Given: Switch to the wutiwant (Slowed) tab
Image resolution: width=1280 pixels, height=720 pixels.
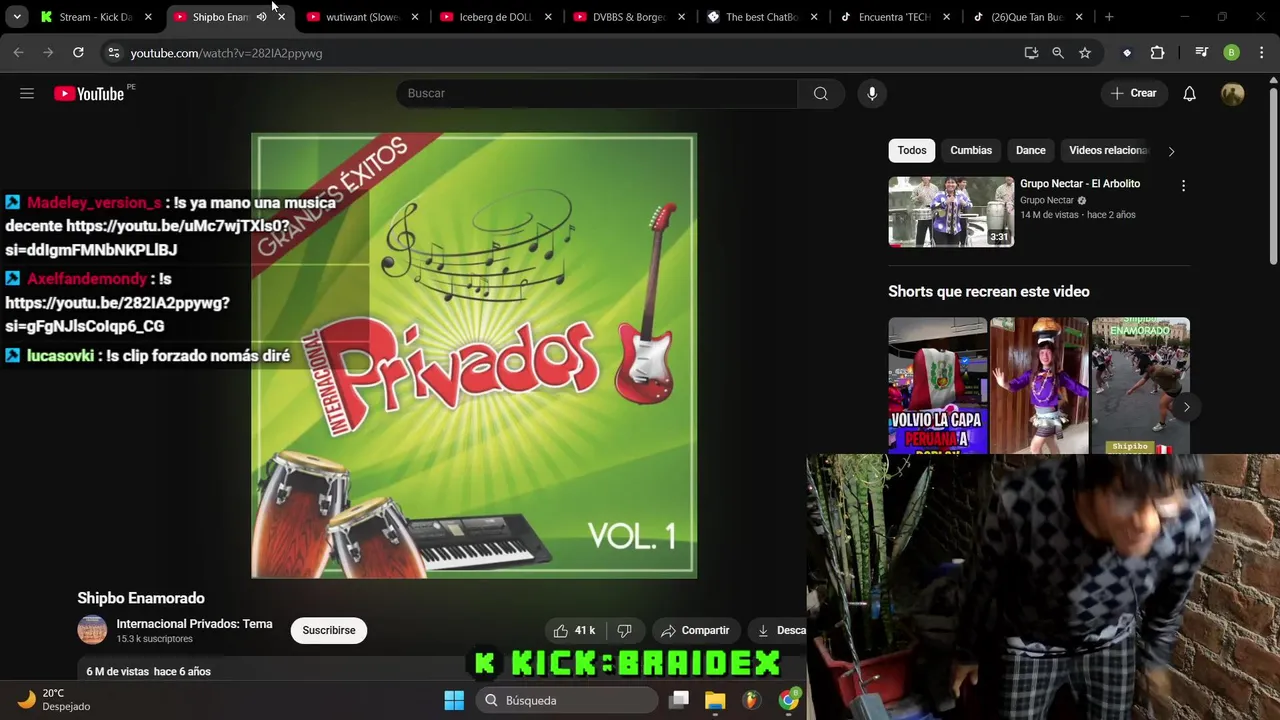Looking at the screenshot, I should [x=363, y=17].
